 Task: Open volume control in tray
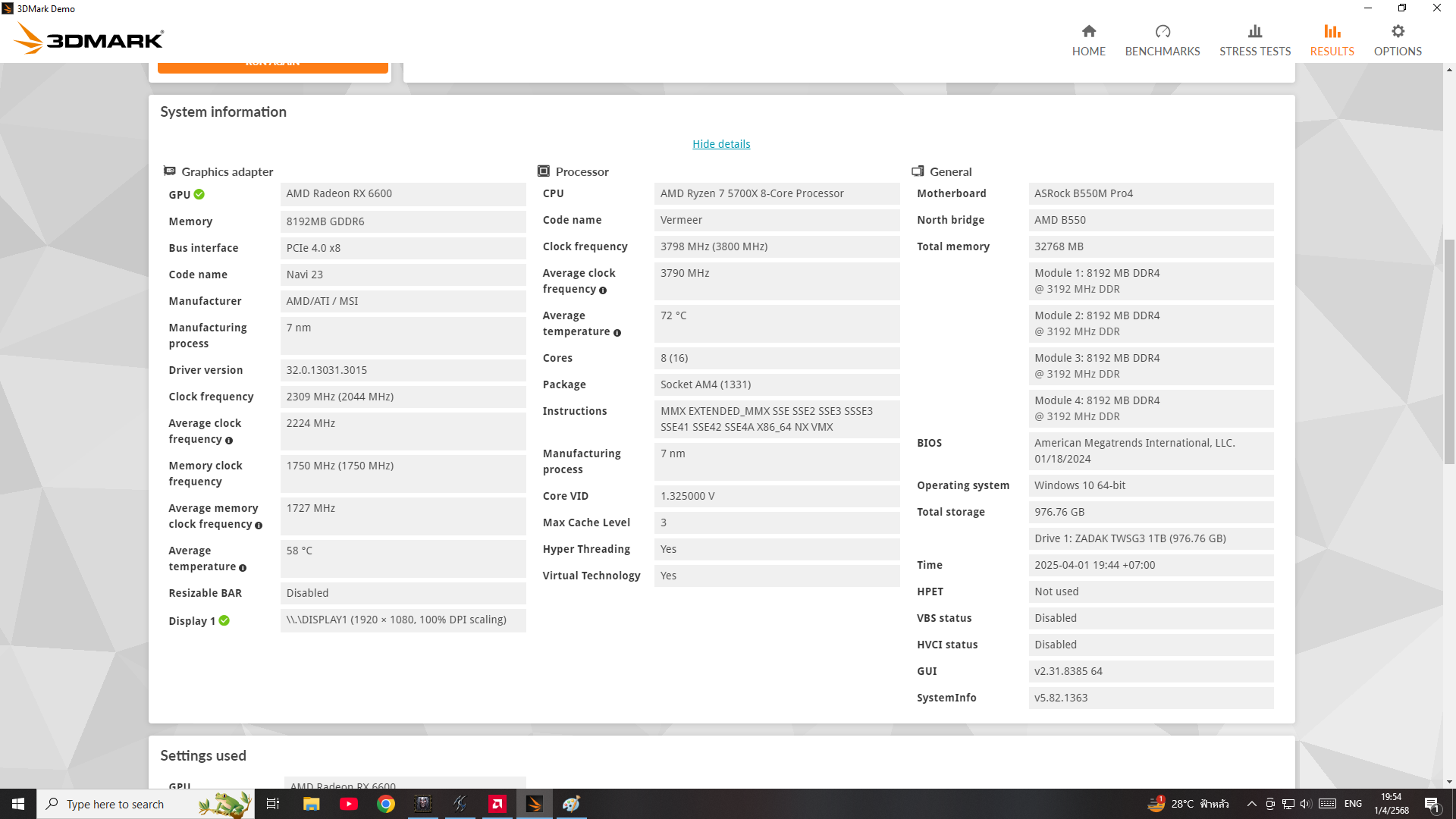point(1306,804)
